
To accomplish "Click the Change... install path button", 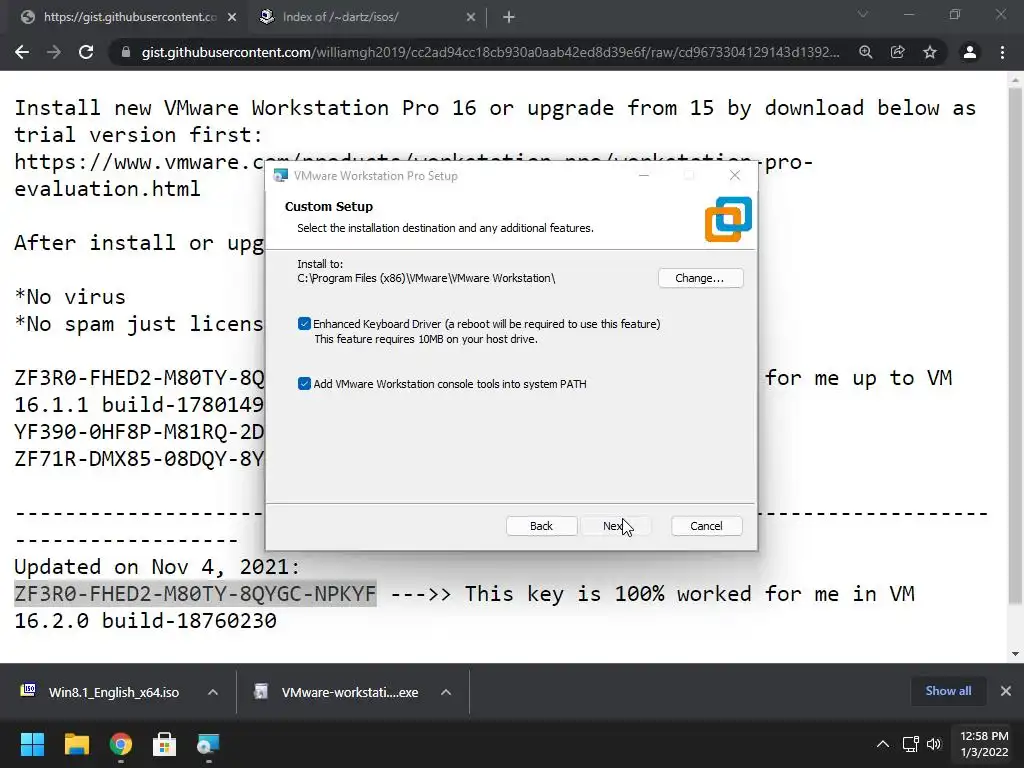I will [700, 278].
